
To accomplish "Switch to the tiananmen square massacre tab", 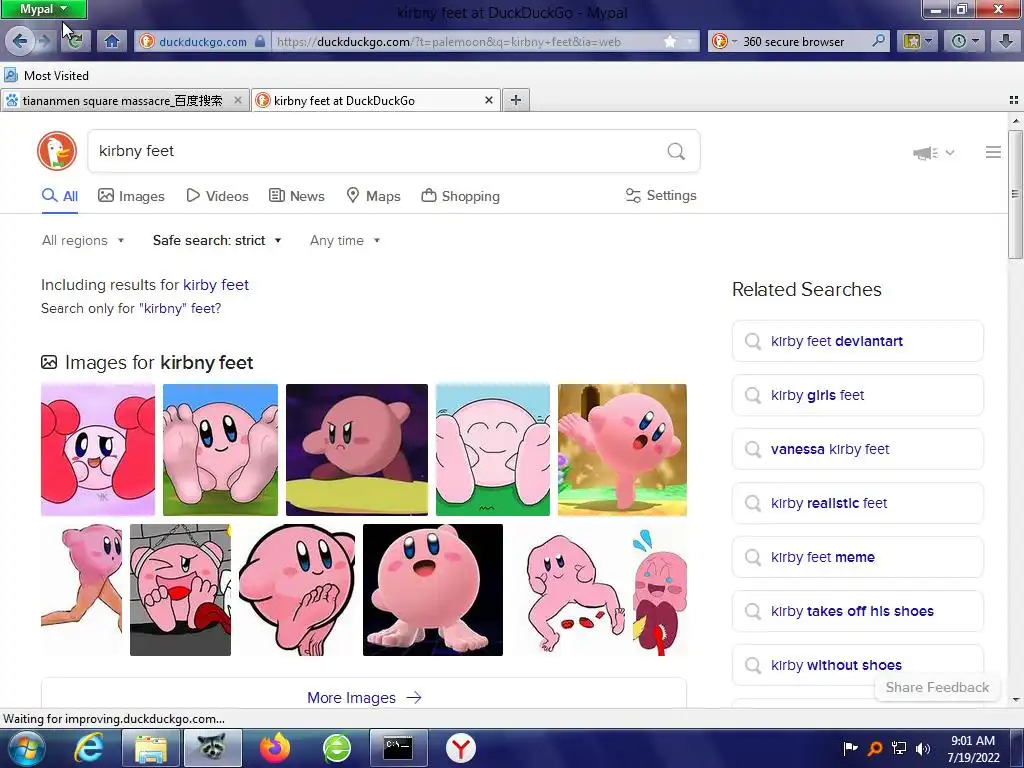I will pyautogui.click(x=121, y=101).
